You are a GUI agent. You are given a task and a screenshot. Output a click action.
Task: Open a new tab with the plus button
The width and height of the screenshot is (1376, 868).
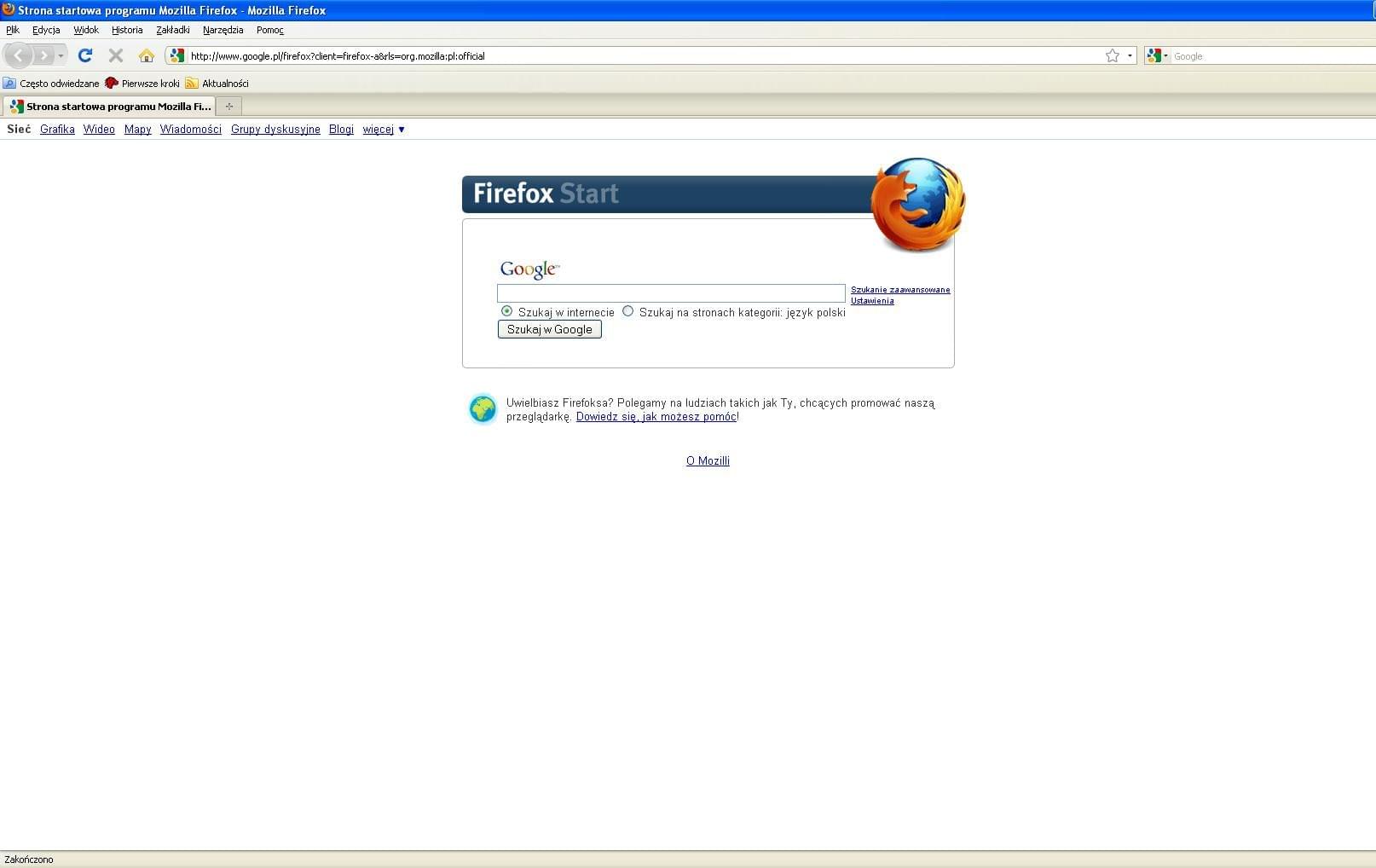click(x=228, y=107)
